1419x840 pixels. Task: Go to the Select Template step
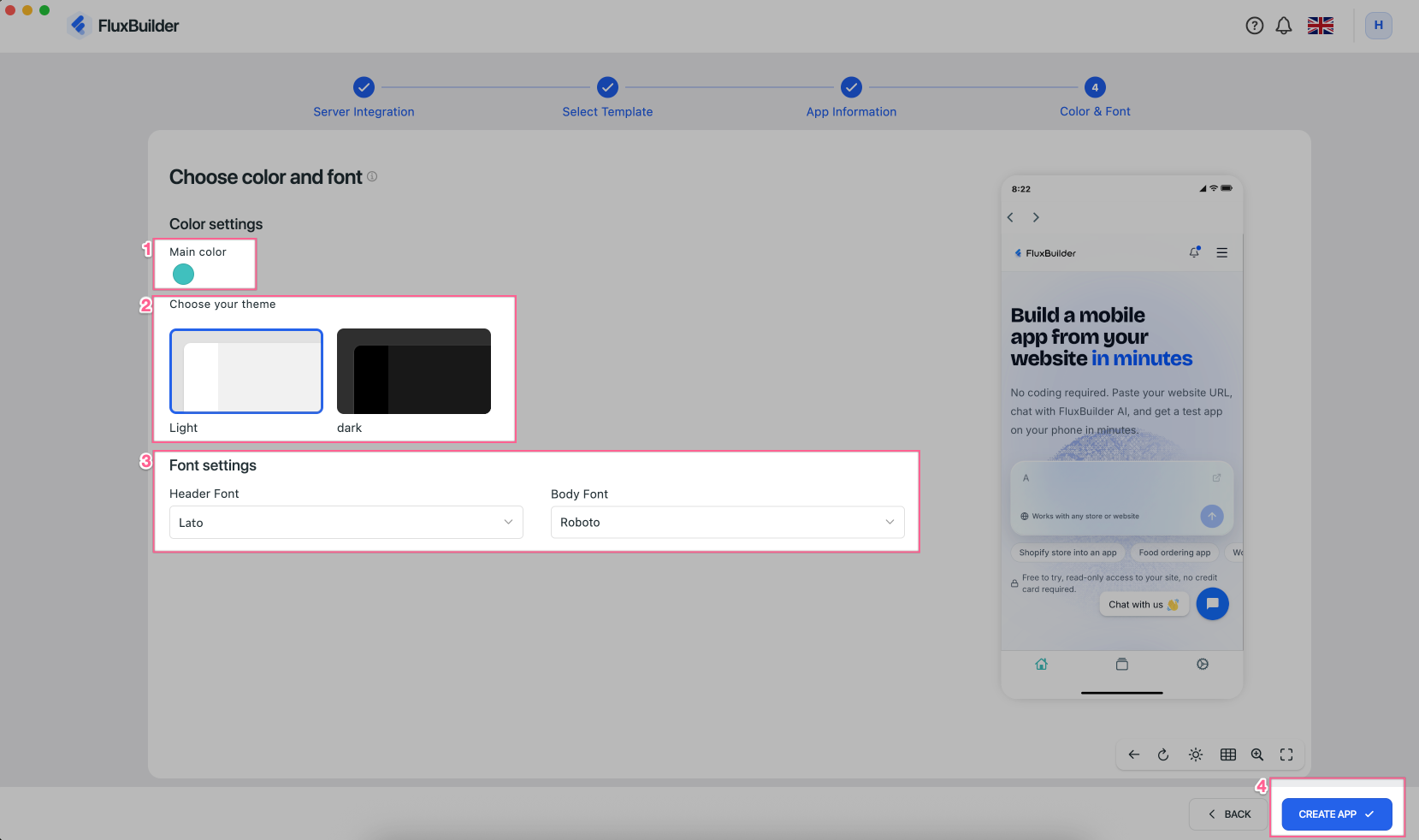(x=607, y=98)
